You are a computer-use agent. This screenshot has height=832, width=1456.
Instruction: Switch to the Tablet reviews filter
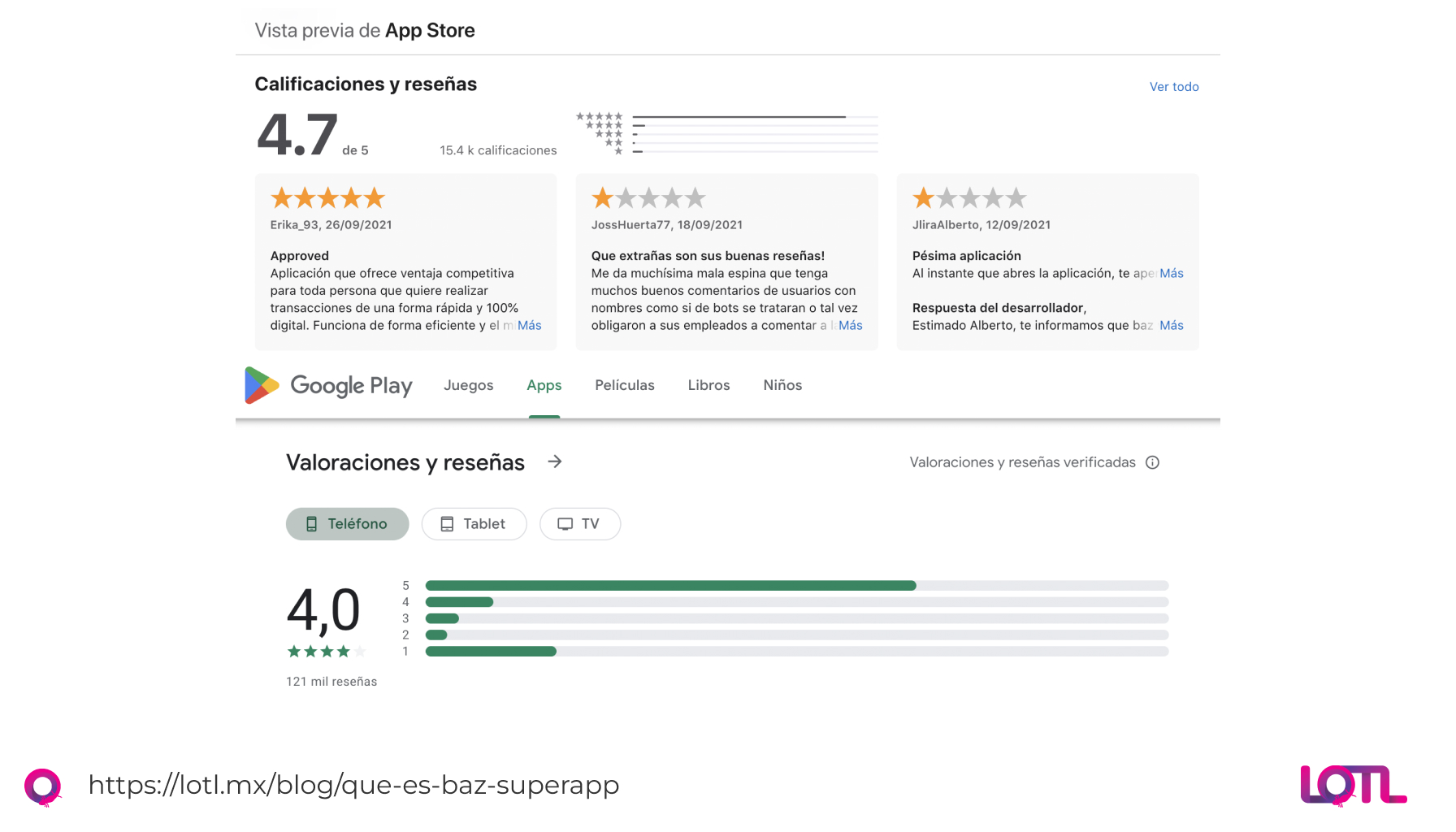point(474,524)
